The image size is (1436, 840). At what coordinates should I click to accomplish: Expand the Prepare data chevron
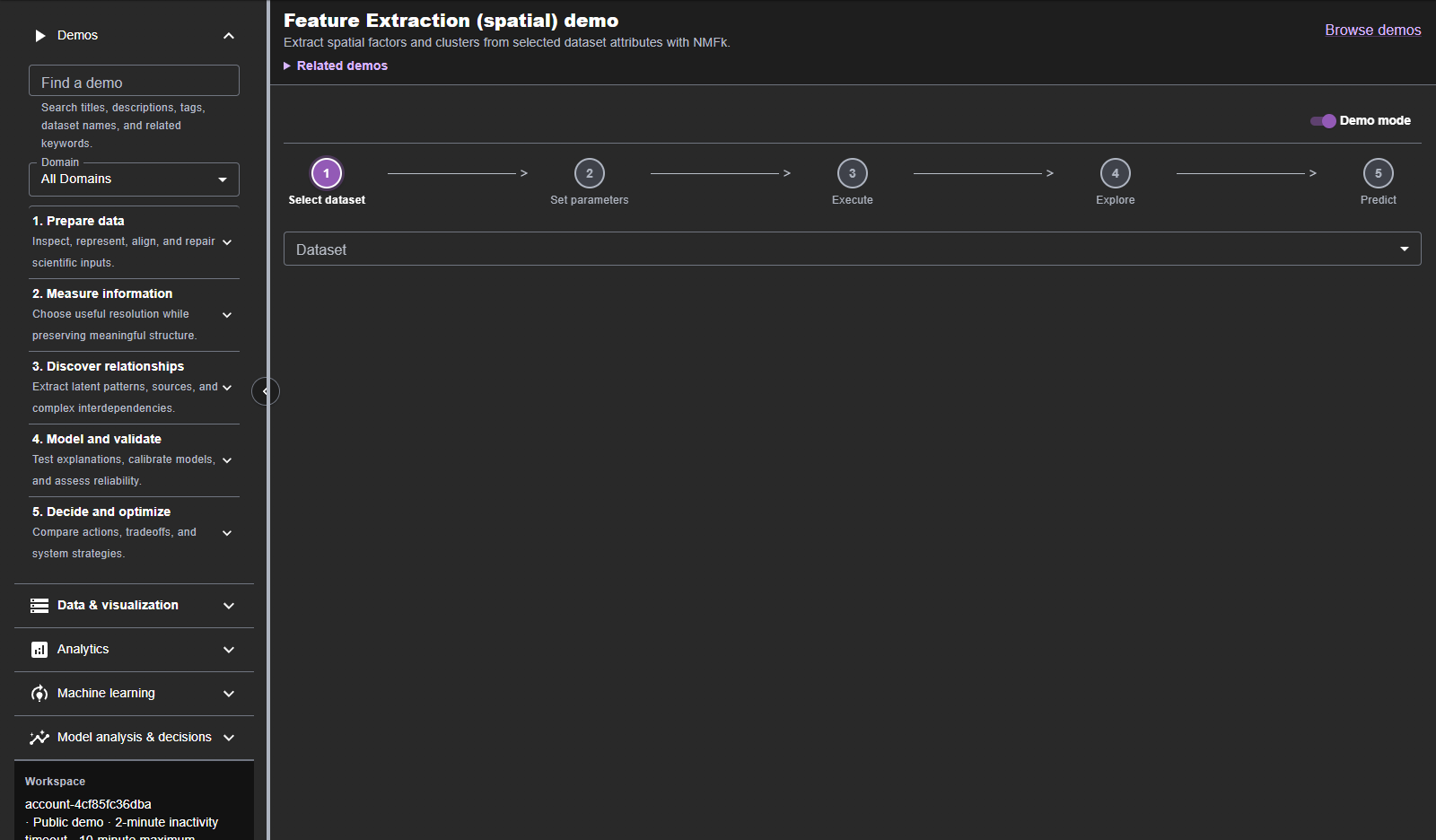point(227,242)
